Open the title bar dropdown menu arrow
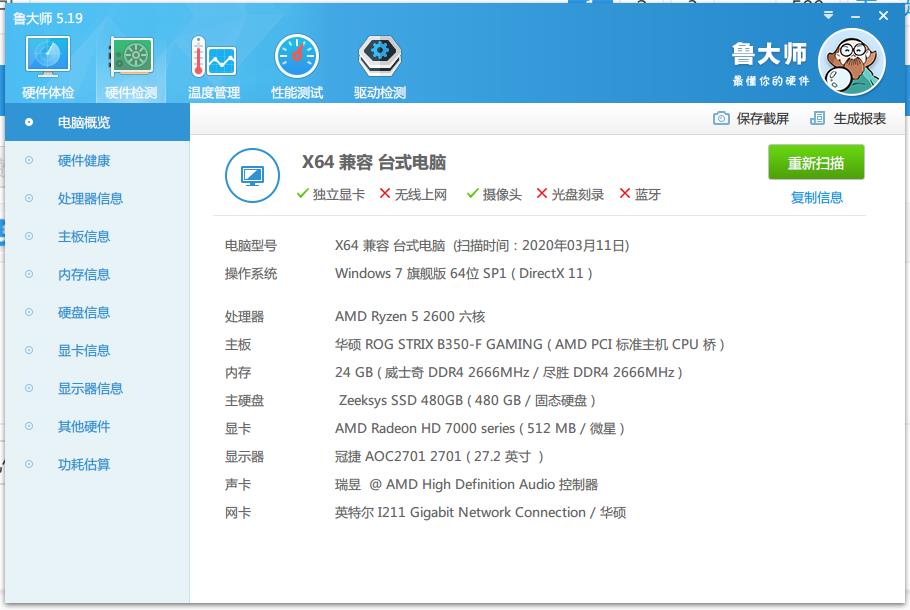Viewport: 910px width, 610px height. [828, 15]
